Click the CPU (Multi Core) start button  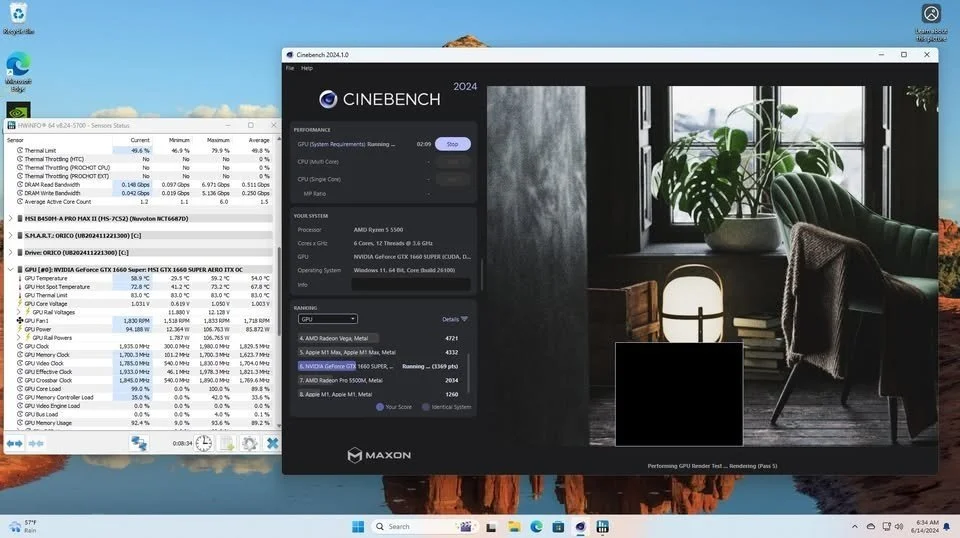452,162
